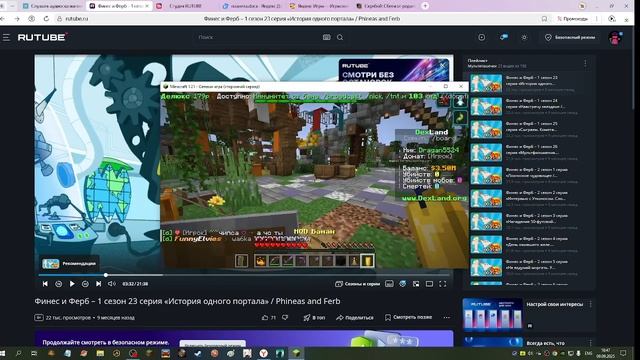This screenshot has height=360, width=640.
Task: Open the user profile avatar menu
Action: tap(615, 38)
